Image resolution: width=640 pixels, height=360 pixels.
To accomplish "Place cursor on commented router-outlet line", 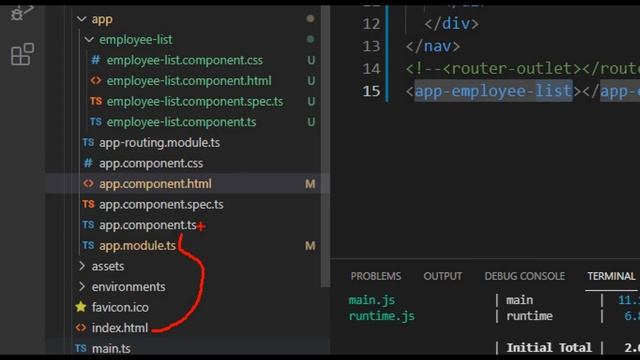I will tap(522, 69).
